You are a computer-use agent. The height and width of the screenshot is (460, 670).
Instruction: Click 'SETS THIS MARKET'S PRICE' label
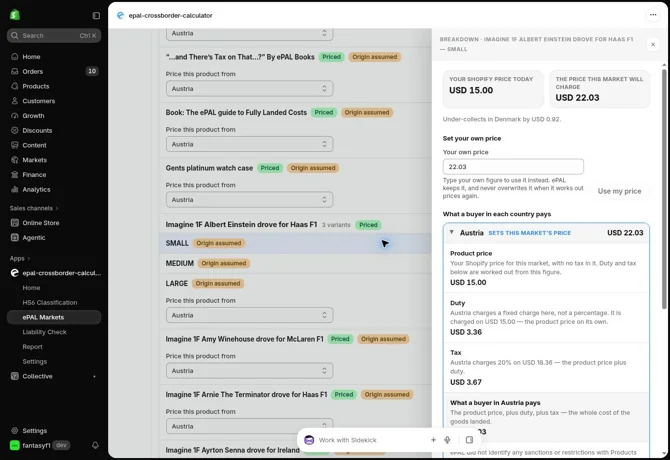point(529,233)
